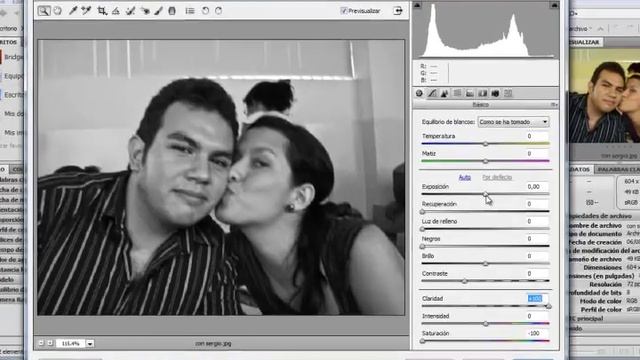Zoom out with the minus button
640x360 pixels.
tap(41, 343)
